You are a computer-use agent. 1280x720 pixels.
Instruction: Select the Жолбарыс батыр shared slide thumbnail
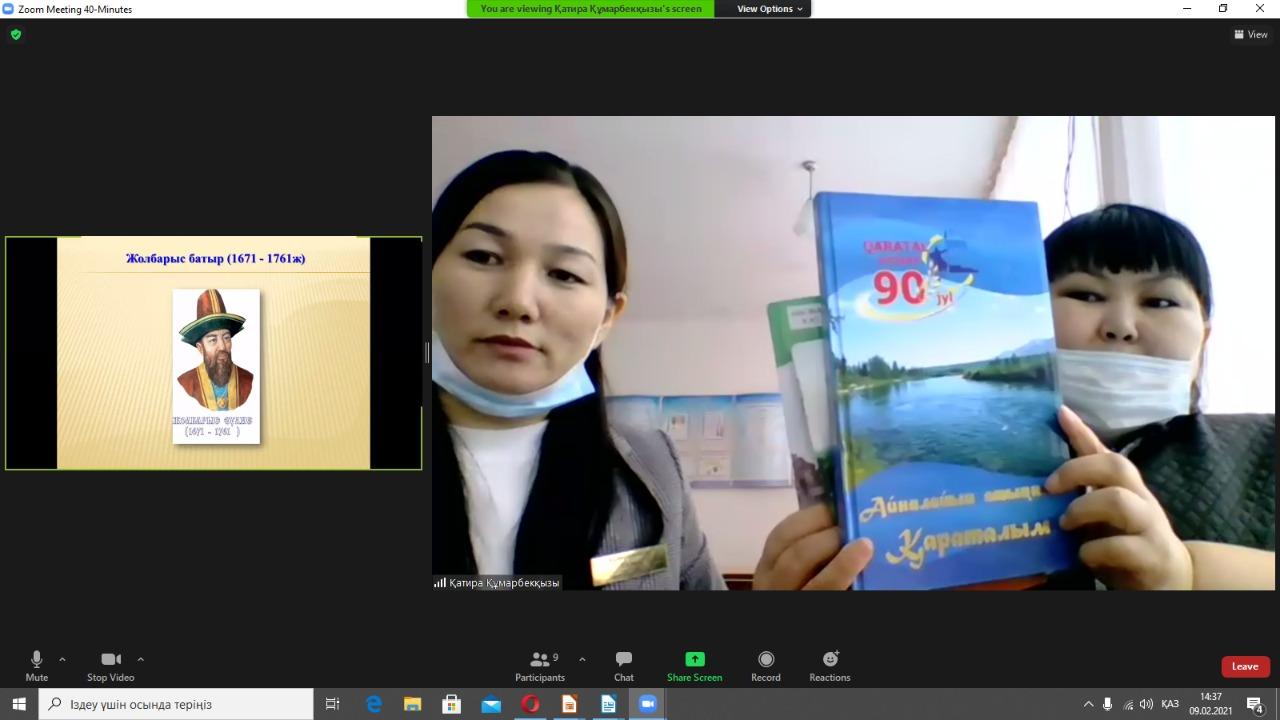pos(213,353)
